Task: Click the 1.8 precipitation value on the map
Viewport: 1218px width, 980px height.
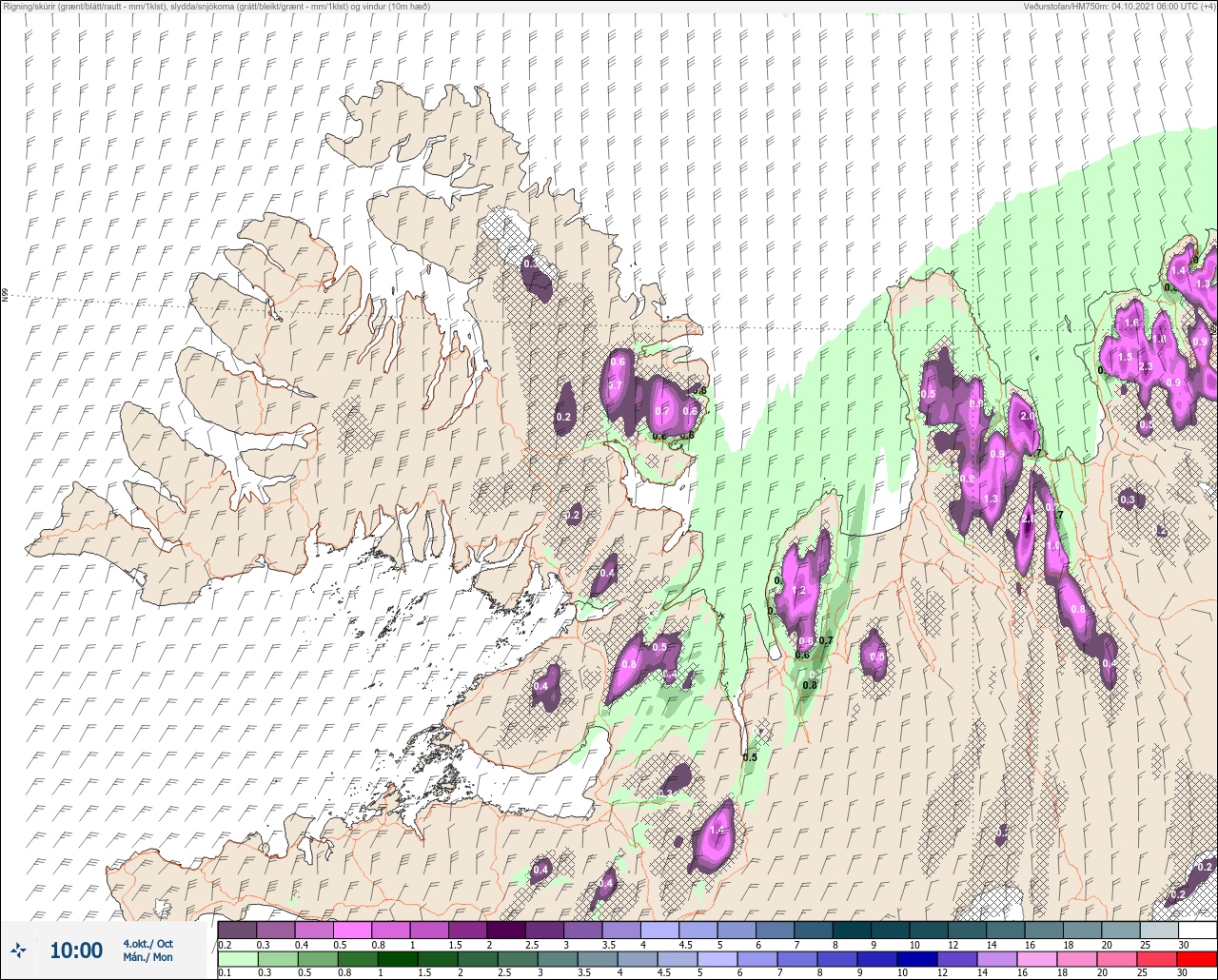Action: (1159, 340)
